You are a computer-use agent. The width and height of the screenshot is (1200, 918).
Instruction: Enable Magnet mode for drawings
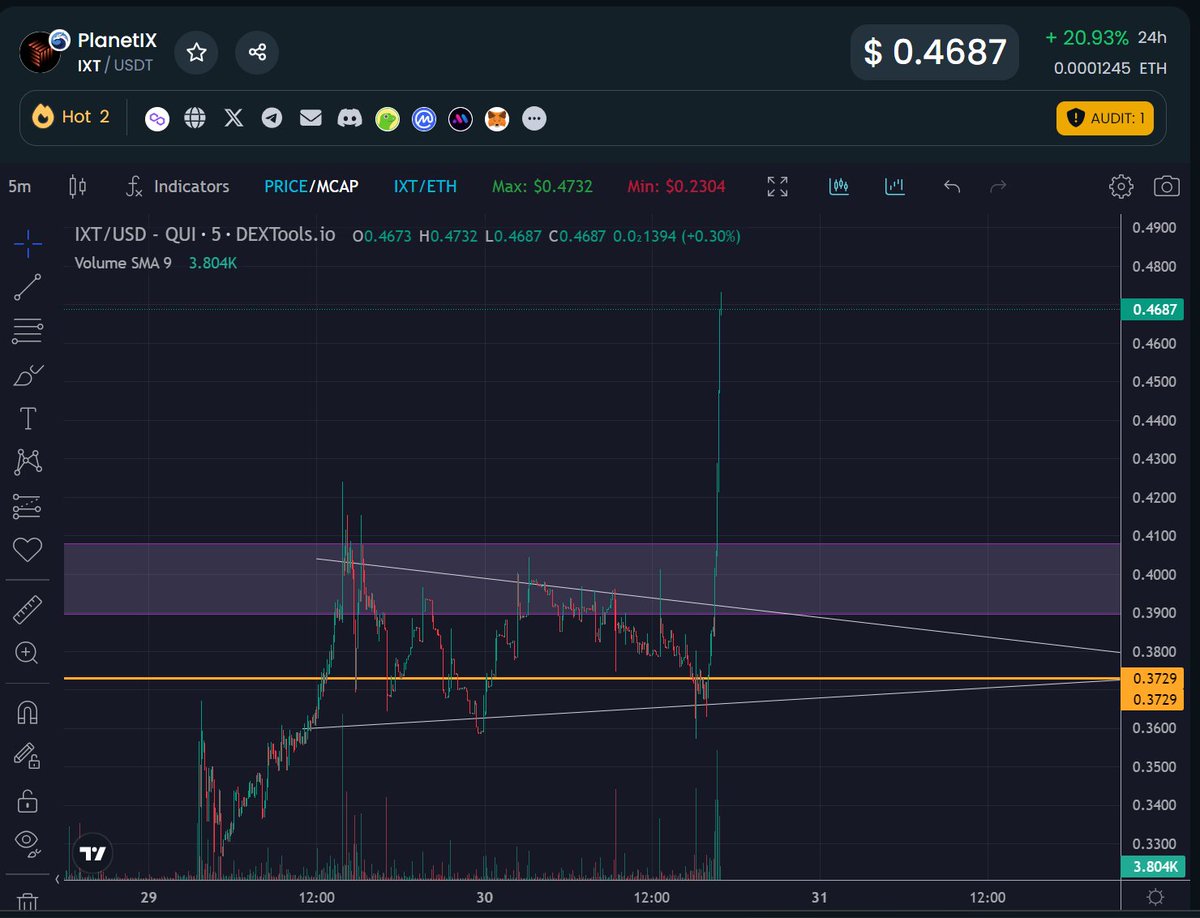(27, 711)
